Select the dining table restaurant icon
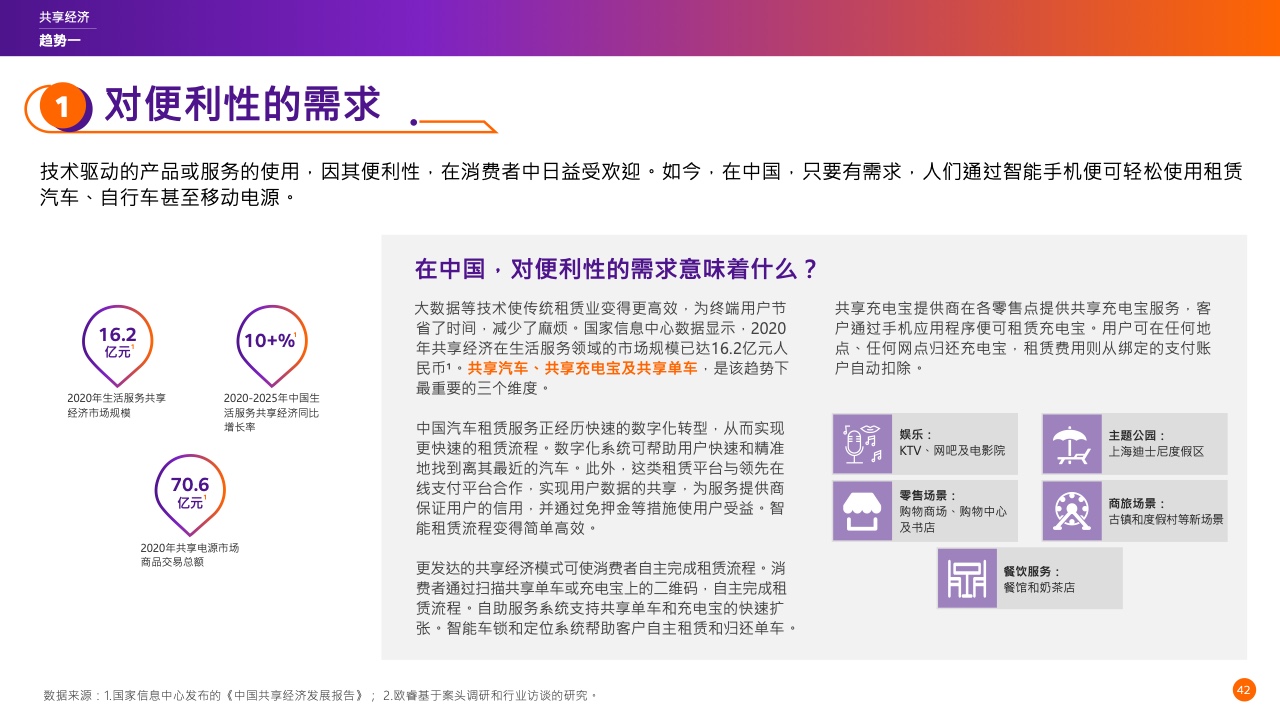 [x=966, y=578]
